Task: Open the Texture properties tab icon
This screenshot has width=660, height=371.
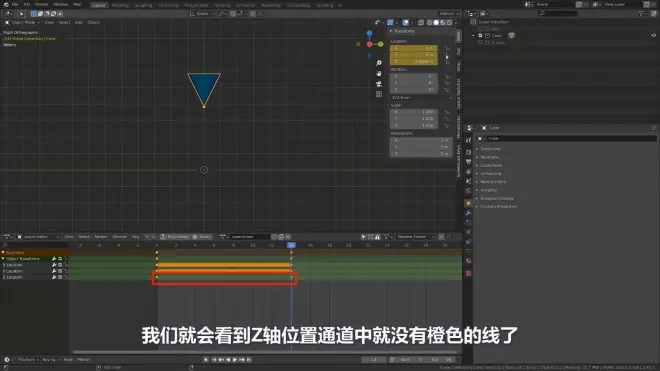Action: pos(468,273)
